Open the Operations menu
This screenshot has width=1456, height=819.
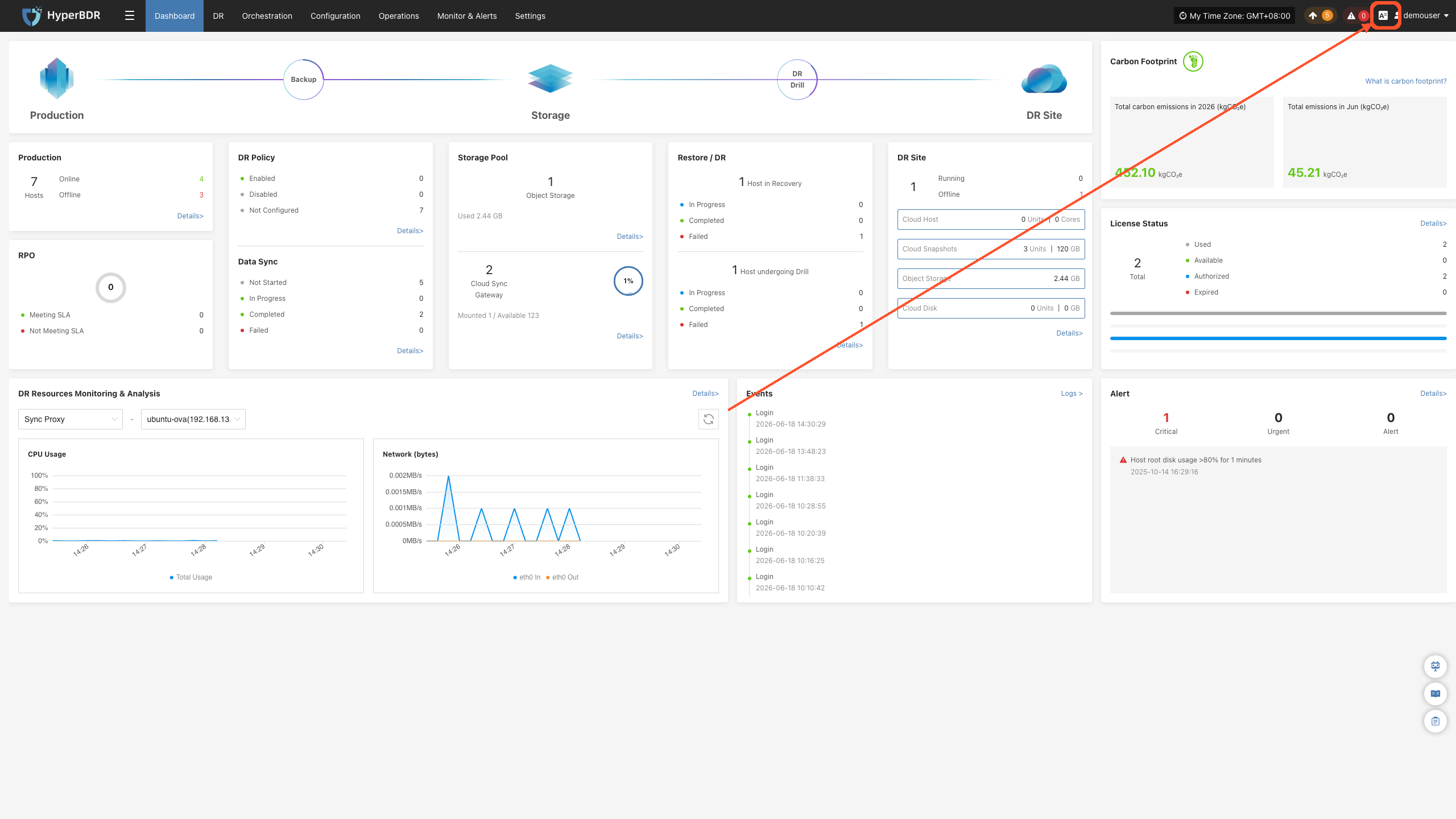coord(399,16)
